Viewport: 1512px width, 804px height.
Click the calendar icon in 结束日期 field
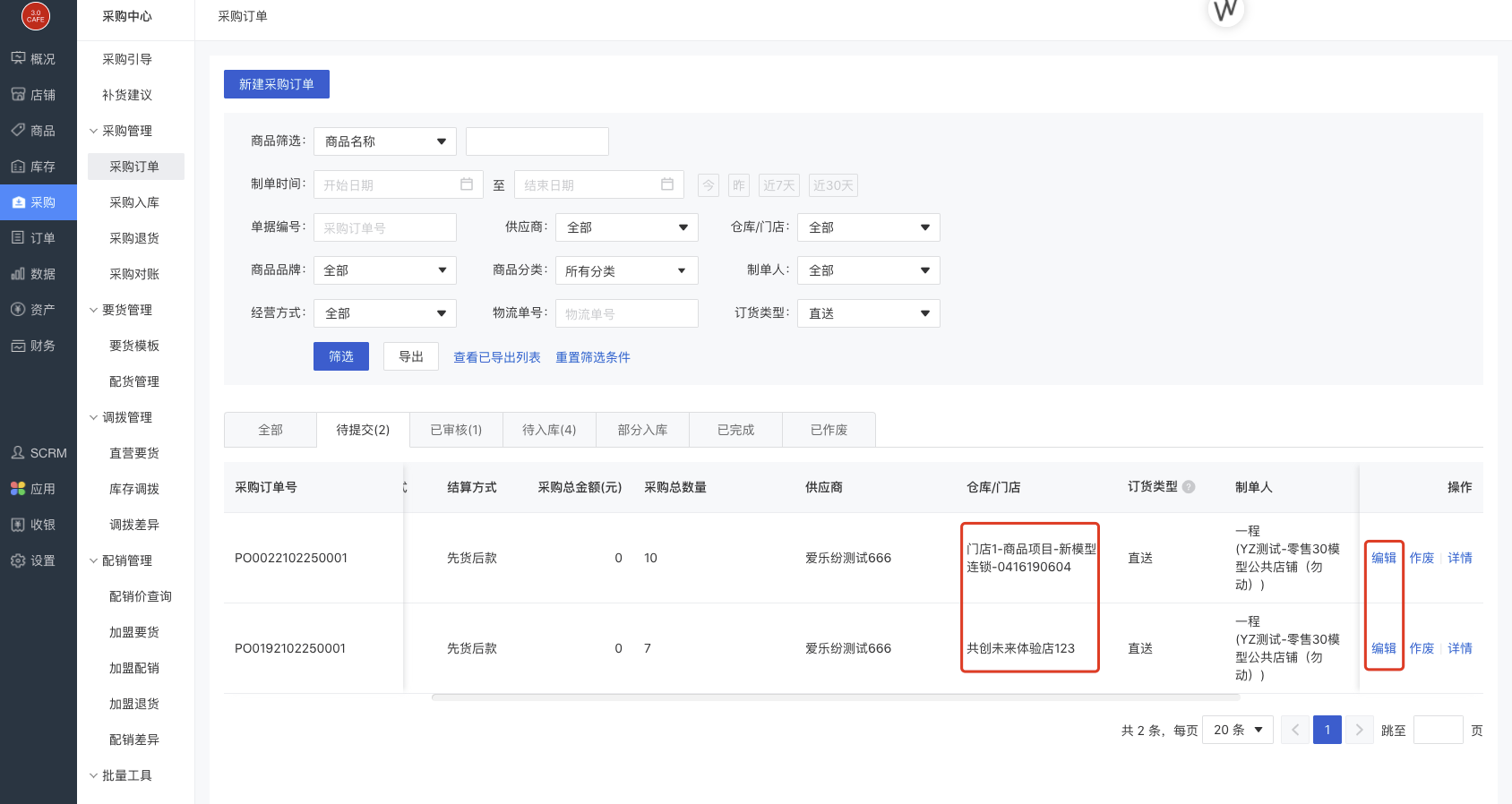pyautogui.click(x=667, y=184)
